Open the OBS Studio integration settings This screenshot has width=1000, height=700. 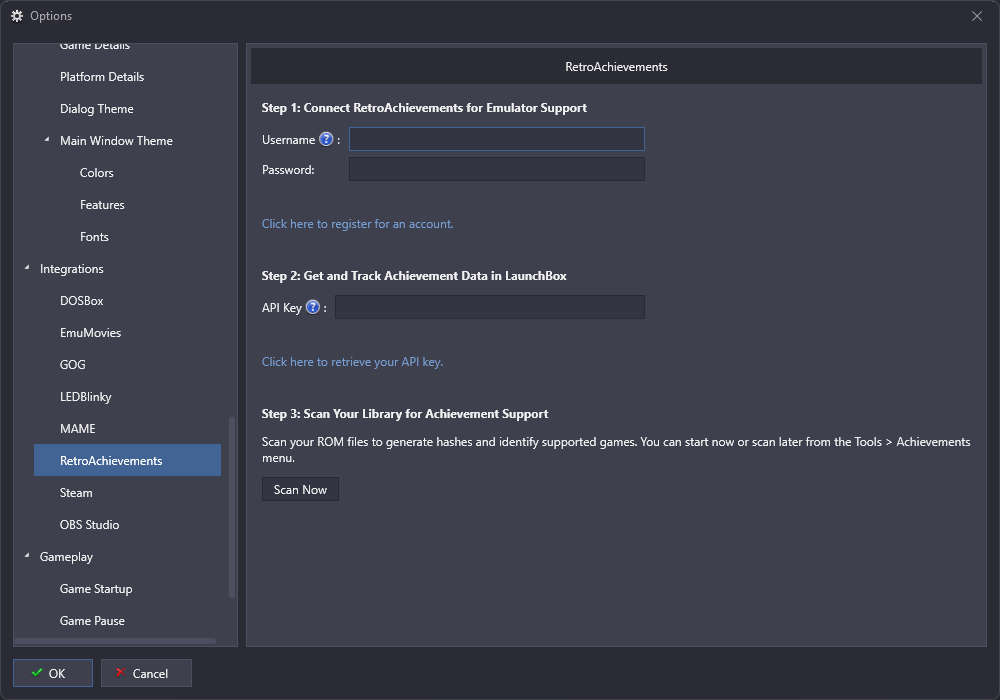(89, 525)
